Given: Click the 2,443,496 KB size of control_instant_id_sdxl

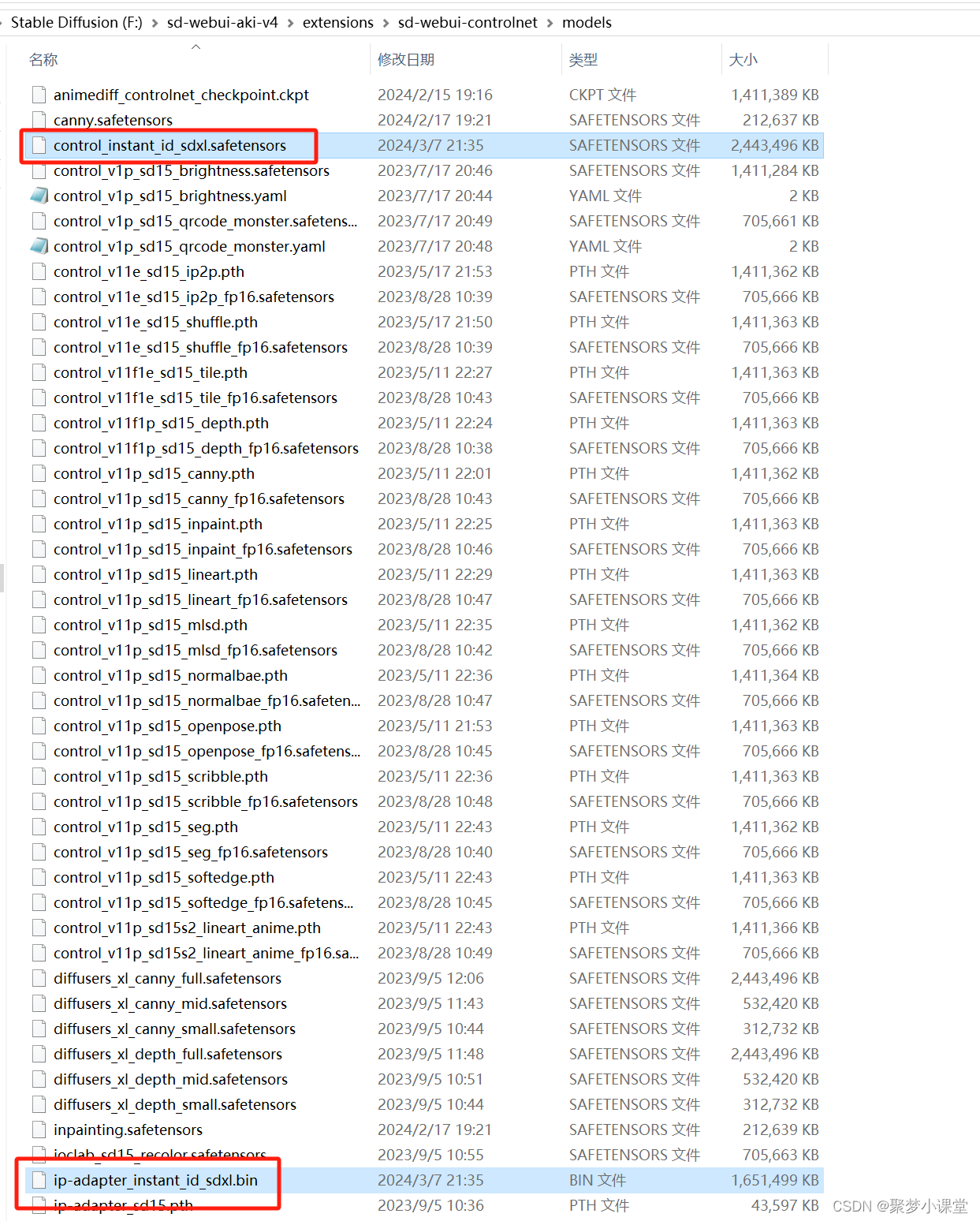Looking at the screenshot, I should [775, 145].
